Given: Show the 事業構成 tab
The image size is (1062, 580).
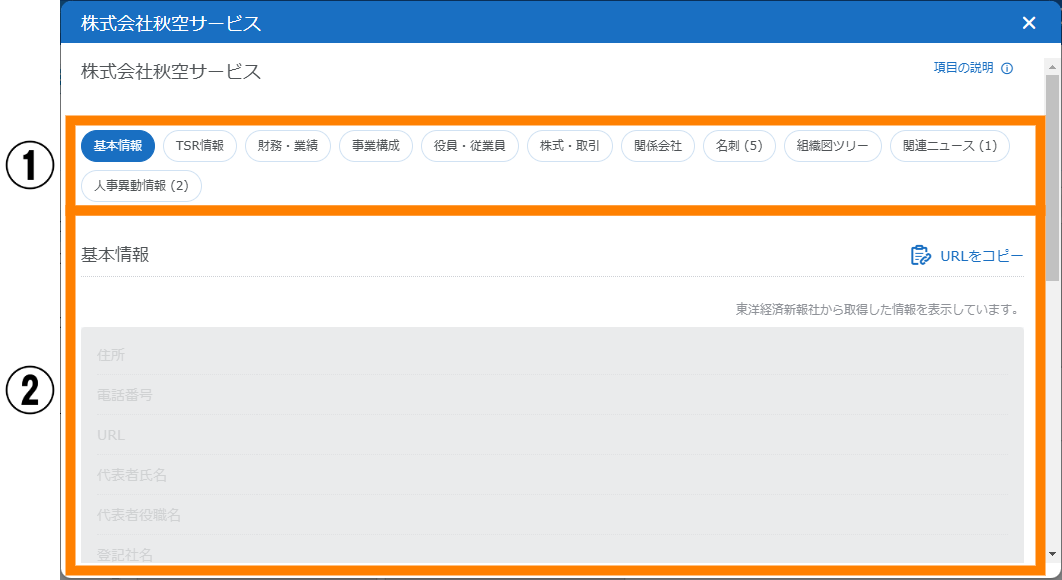Looking at the screenshot, I should [x=376, y=146].
